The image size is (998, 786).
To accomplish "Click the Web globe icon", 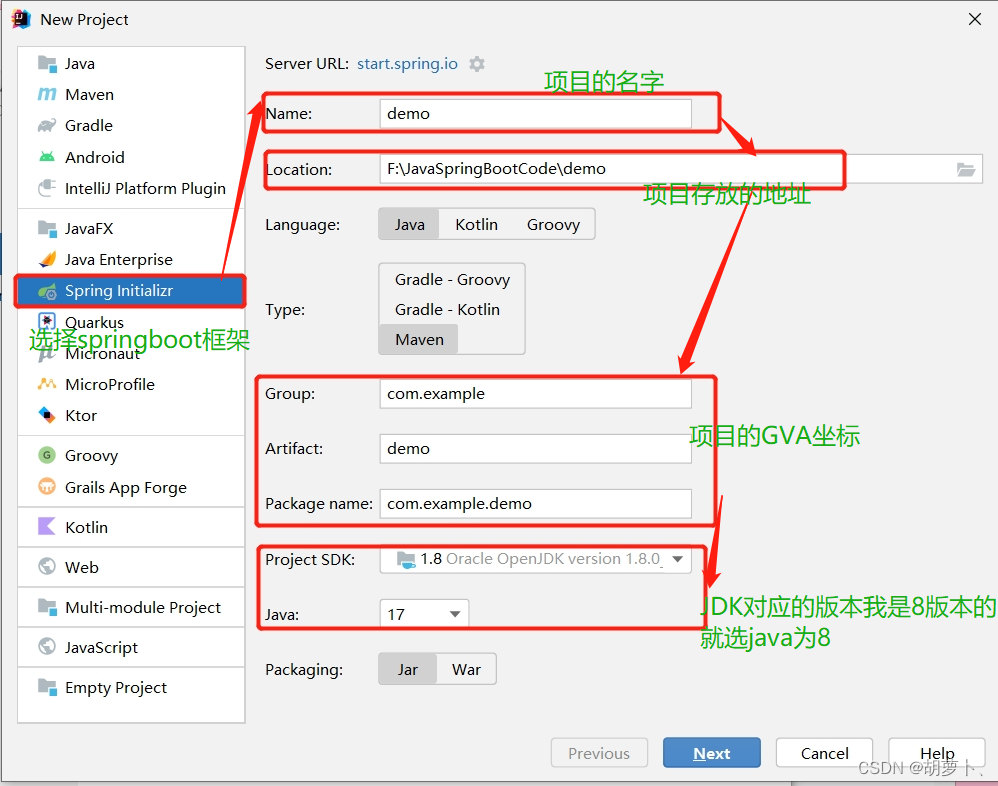I will (x=47, y=566).
